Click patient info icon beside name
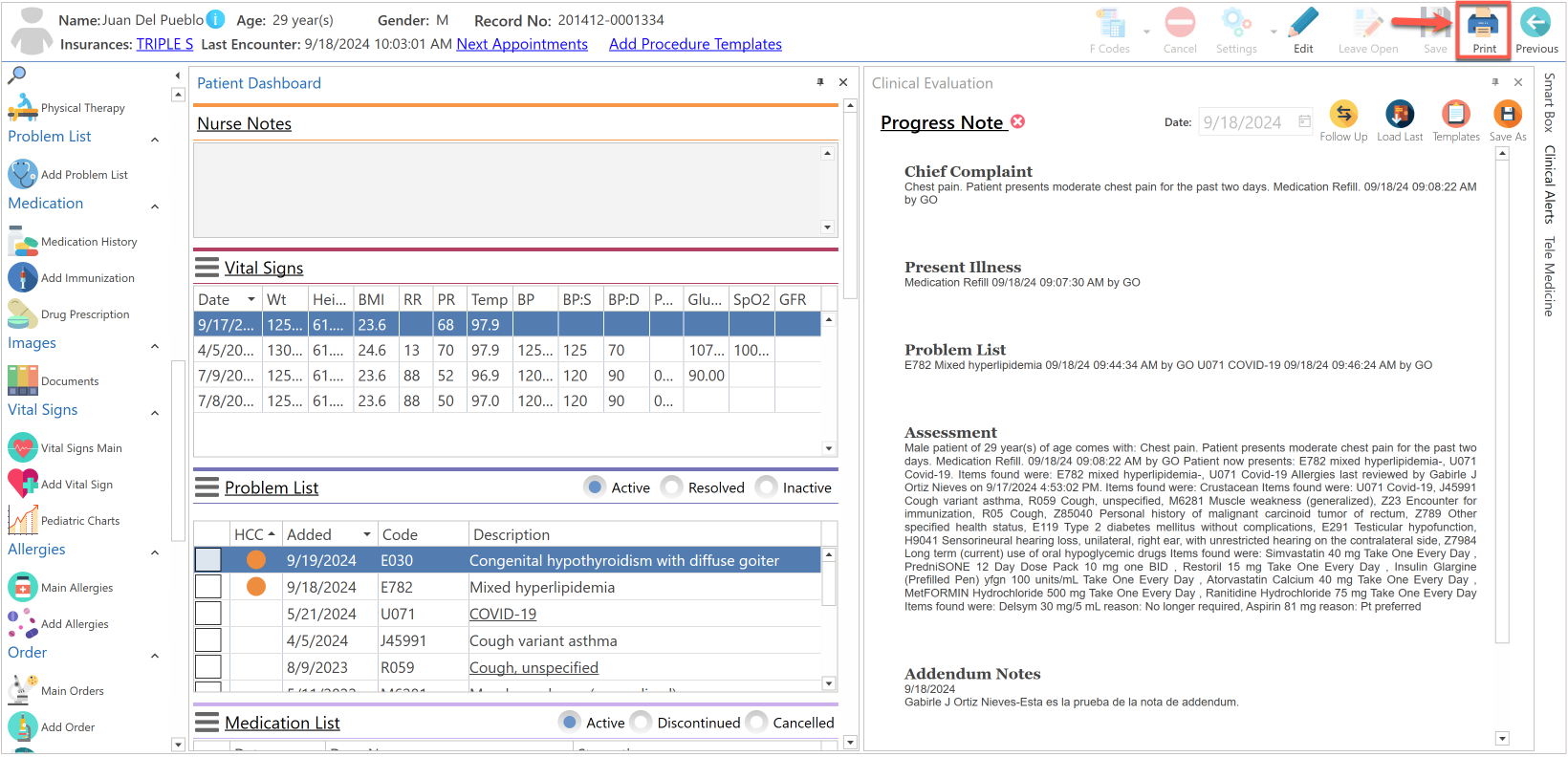1568x757 pixels. coord(216,19)
